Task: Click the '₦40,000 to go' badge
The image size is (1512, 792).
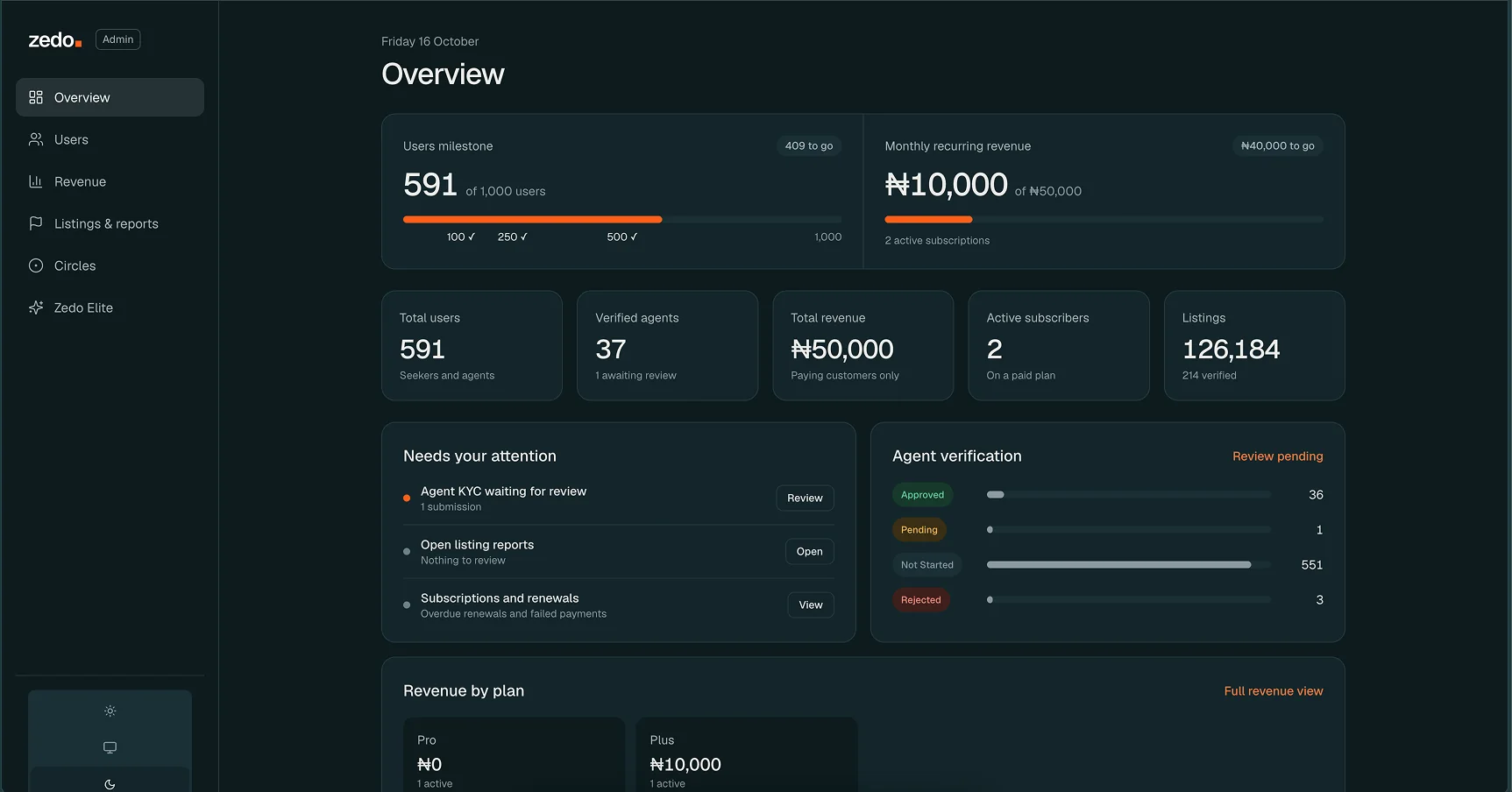Action: pyautogui.click(x=1278, y=146)
